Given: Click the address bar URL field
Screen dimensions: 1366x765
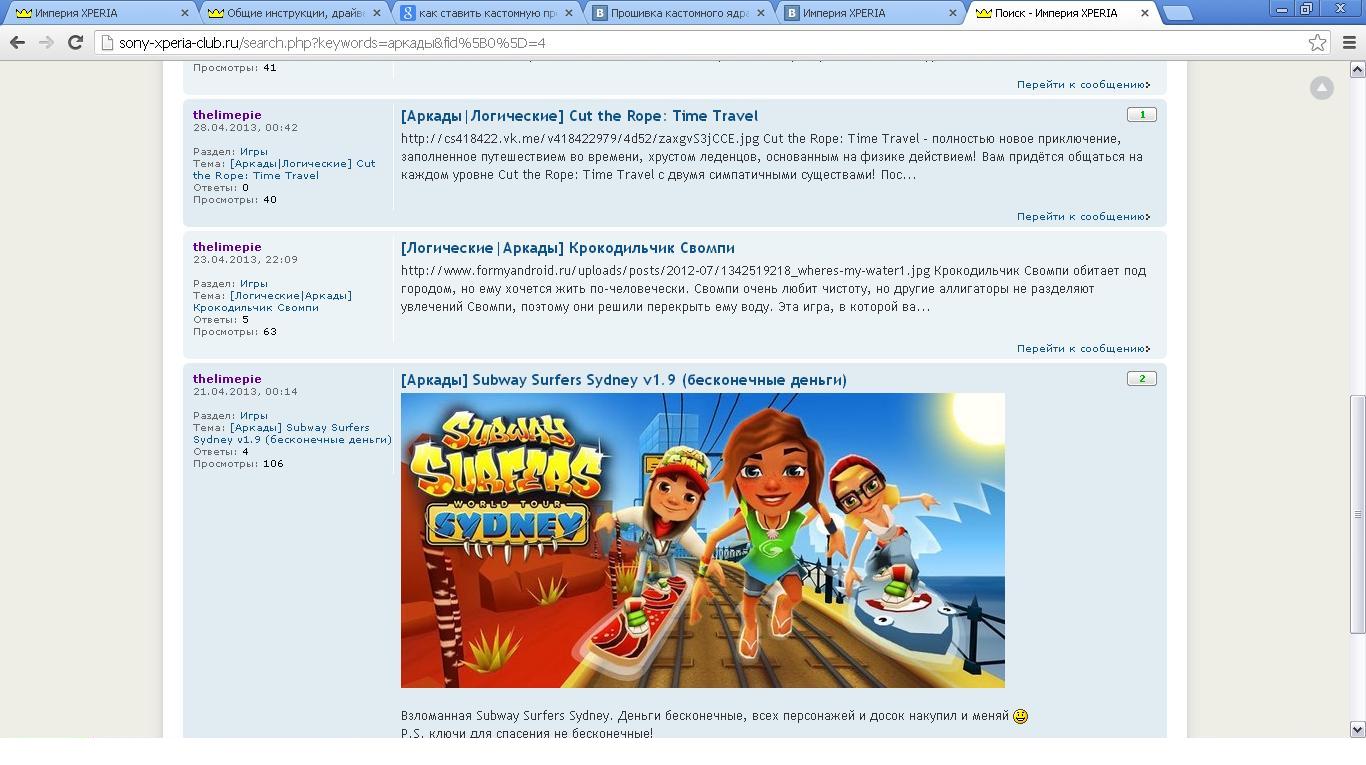Looking at the screenshot, I should pos(700,43).
